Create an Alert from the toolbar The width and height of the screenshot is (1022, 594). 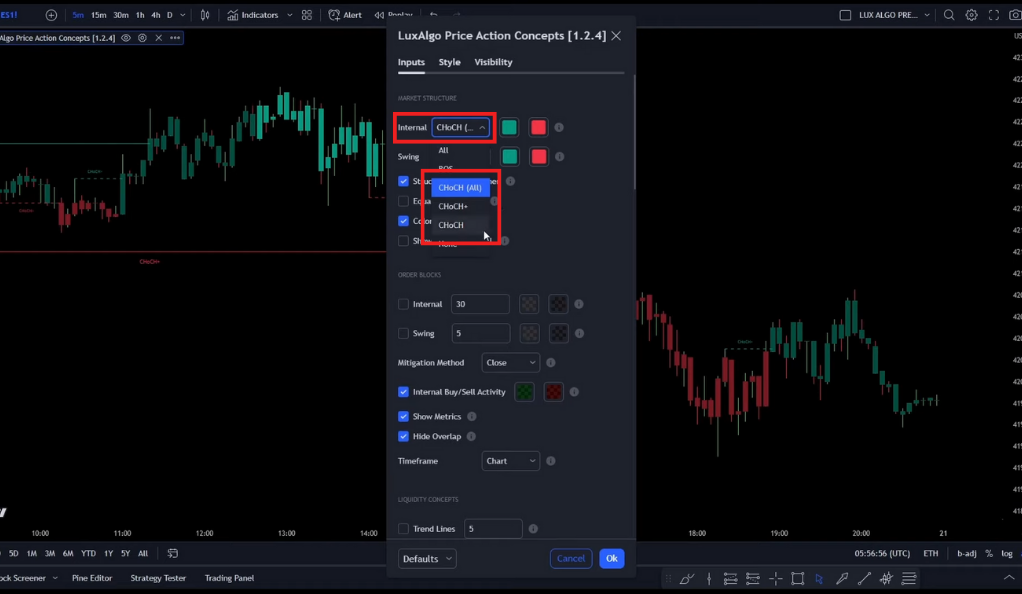[x=345, y=15]
